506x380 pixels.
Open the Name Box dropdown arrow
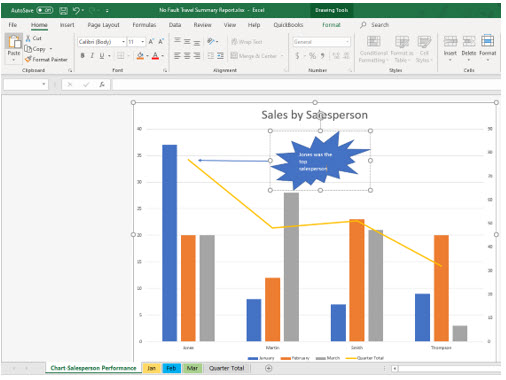tap(44, 84)
